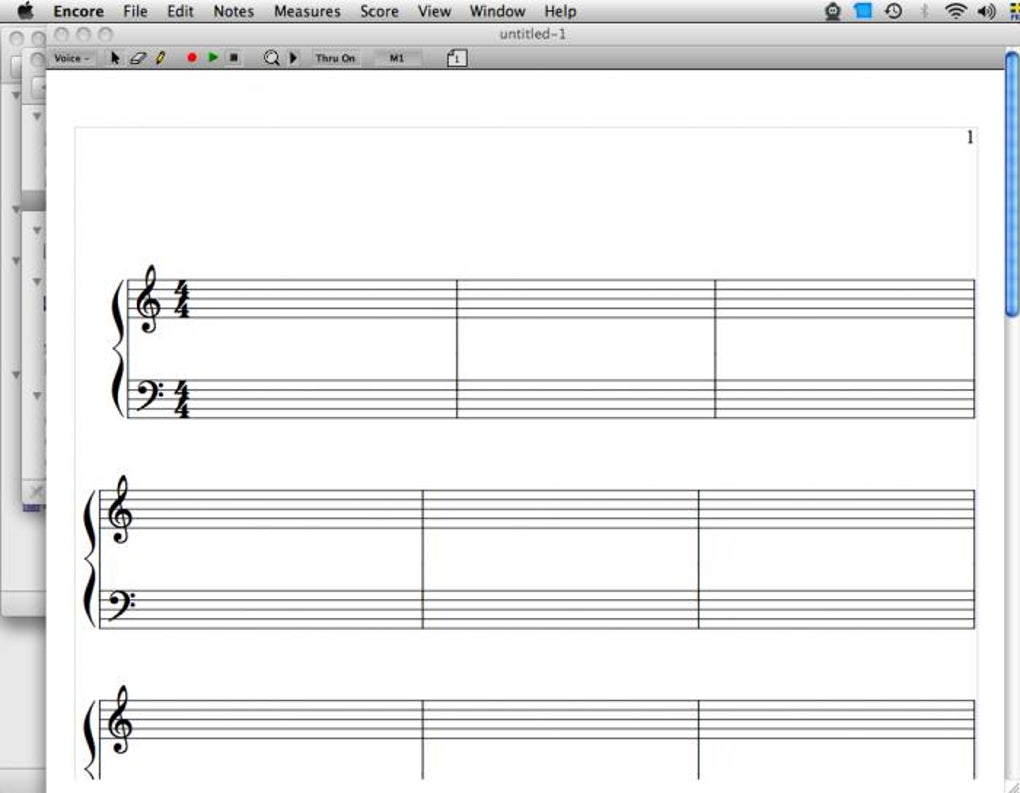Click the Wi-Fi status icon
This screenshot has height=793, width=1020.
coord(955,11)
